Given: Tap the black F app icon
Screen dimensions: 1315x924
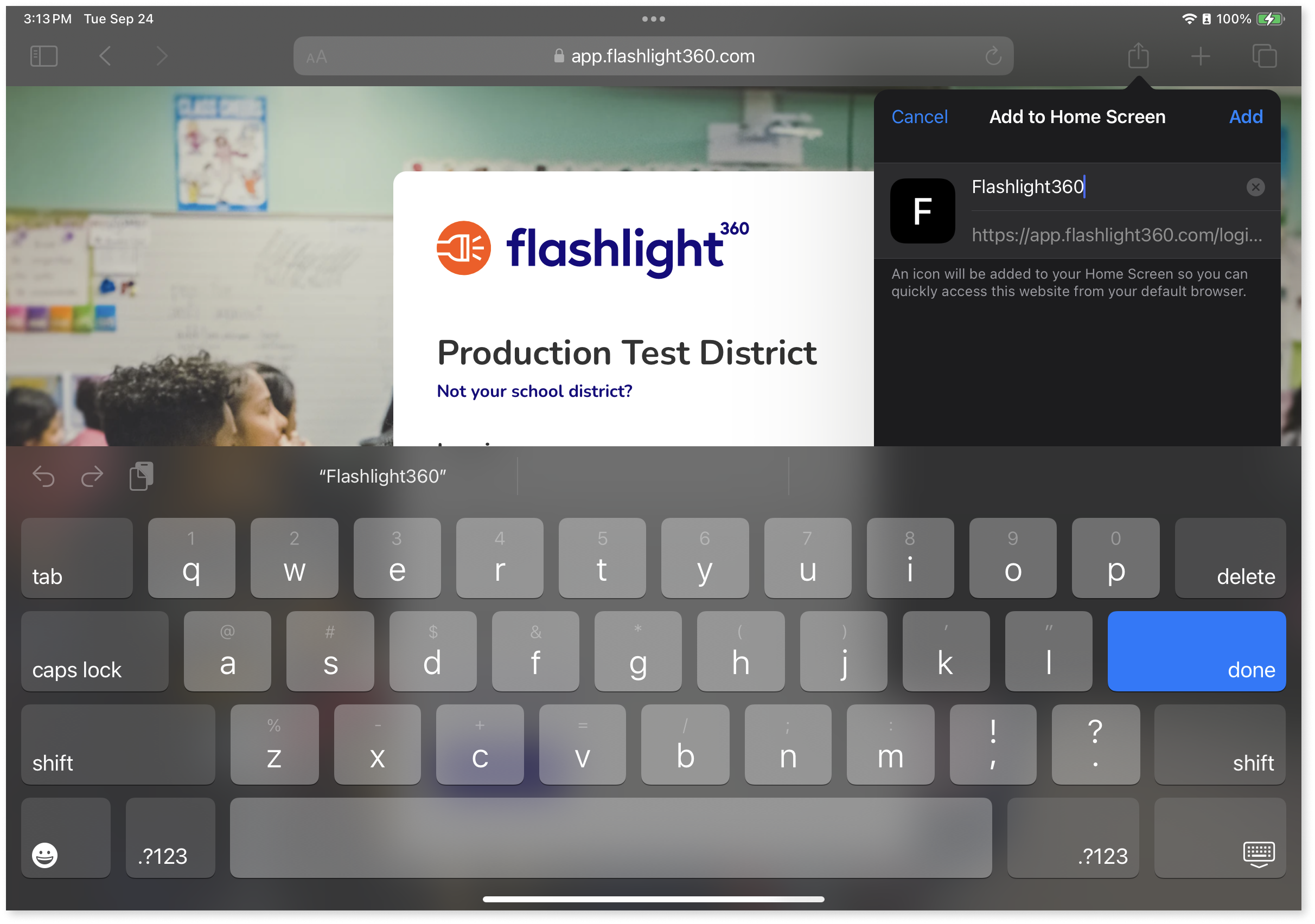Looking at the screenshot, I should 923,211.
